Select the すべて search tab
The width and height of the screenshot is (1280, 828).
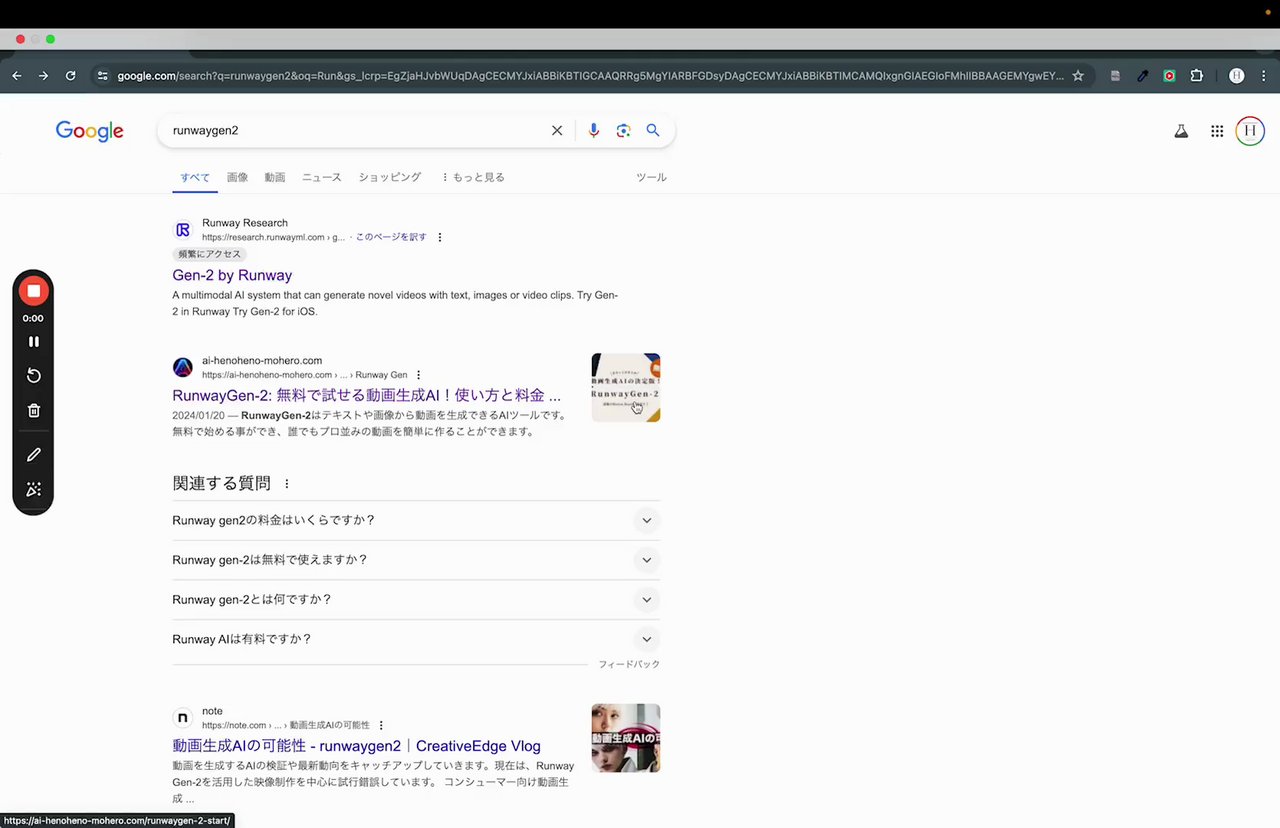(x=195, y=177)
